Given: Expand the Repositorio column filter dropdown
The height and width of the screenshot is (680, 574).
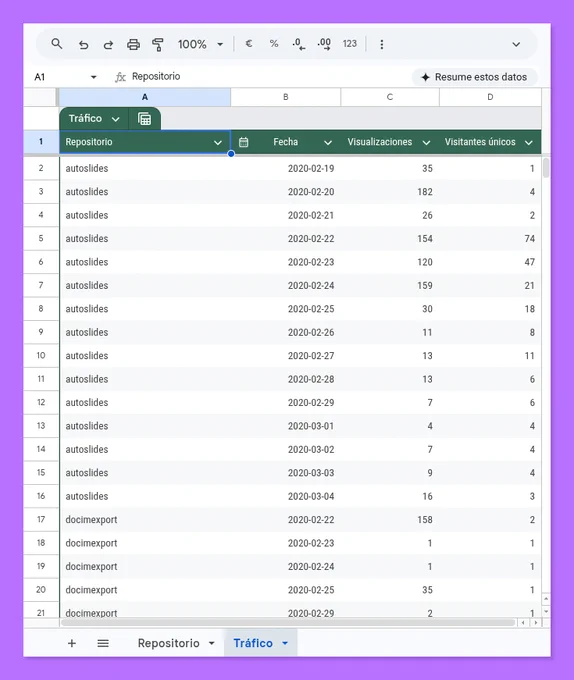Looking at the screenshot, I should (x=218, y=142).
